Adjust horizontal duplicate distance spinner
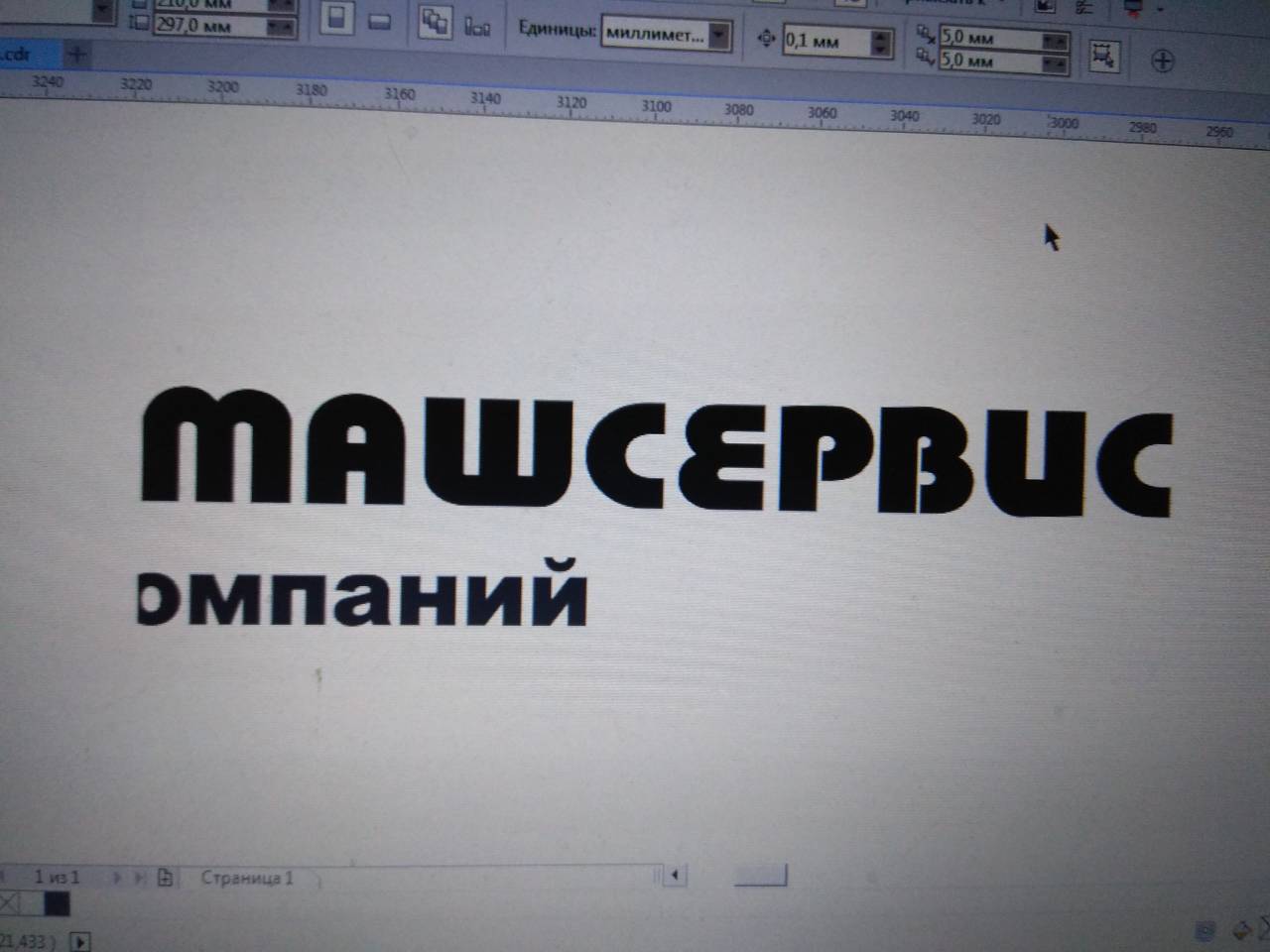This screenshot has width=1270, height=952. (1056, 40)
